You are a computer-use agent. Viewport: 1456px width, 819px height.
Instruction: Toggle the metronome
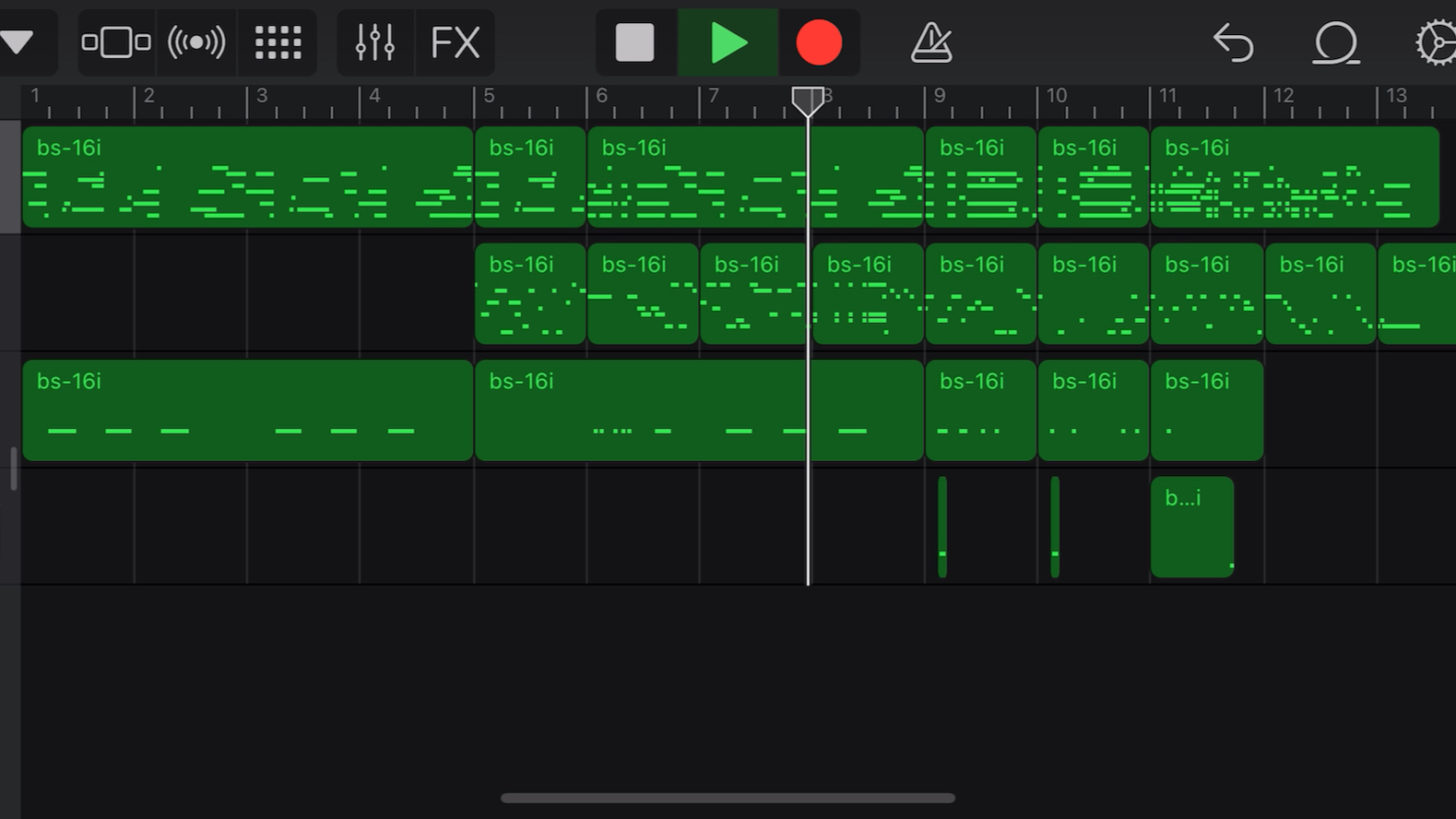tap(931, 42)
